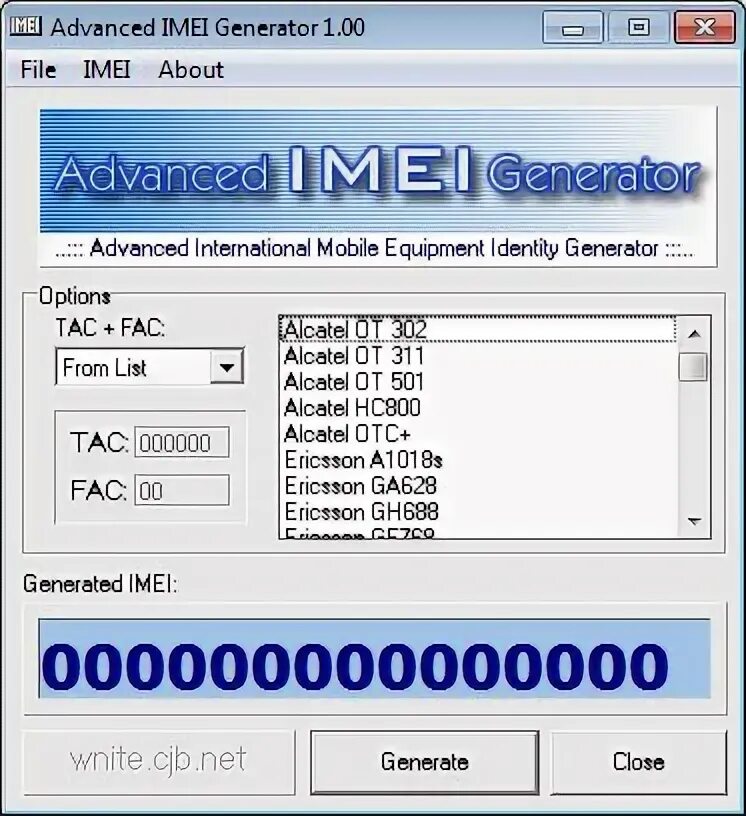Click the TAC input field
The height and width of the screenshot is (816, 746).
pyautogui.click(x=182, y=443)
